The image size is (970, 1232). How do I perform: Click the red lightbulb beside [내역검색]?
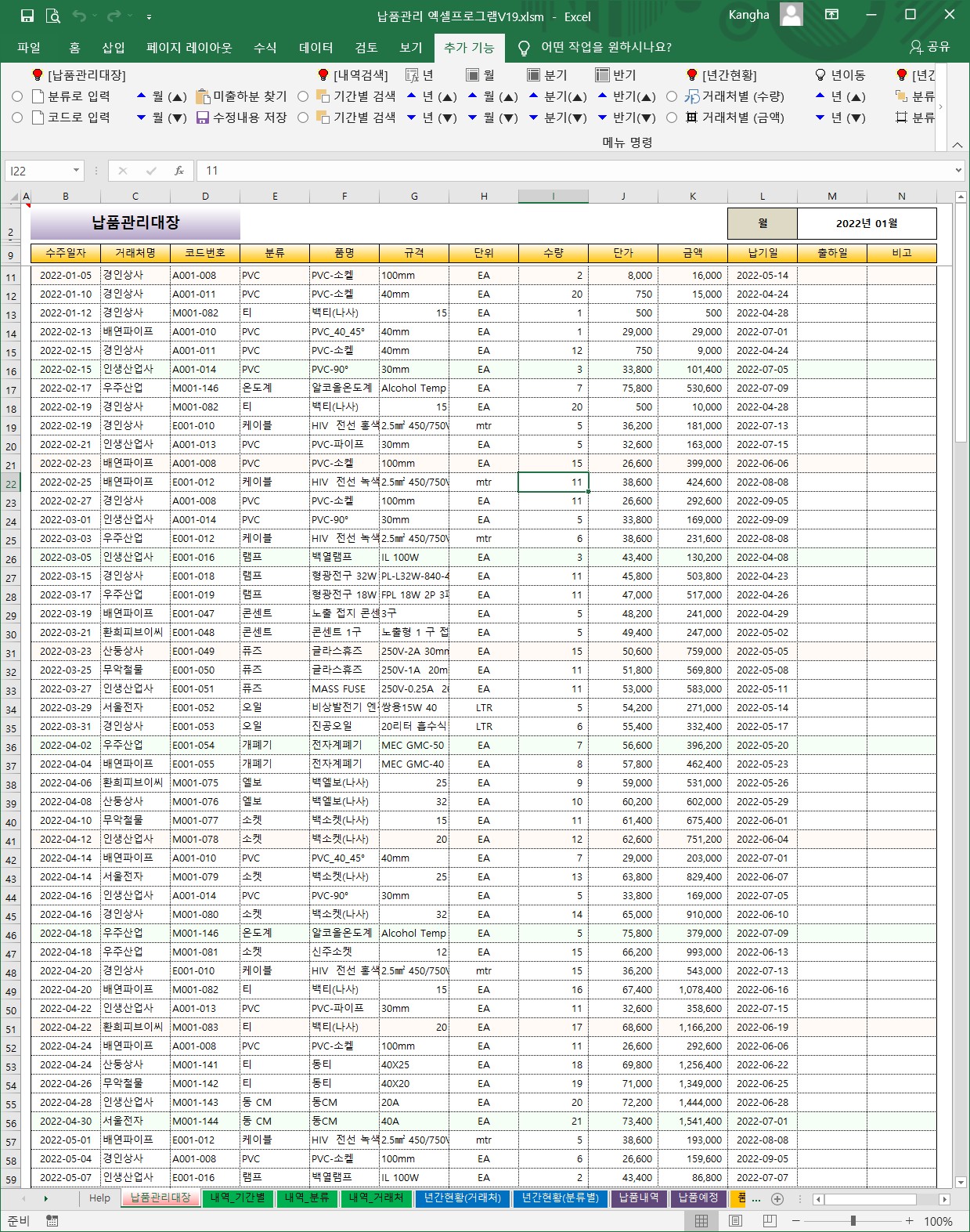(x=323, y=75)
